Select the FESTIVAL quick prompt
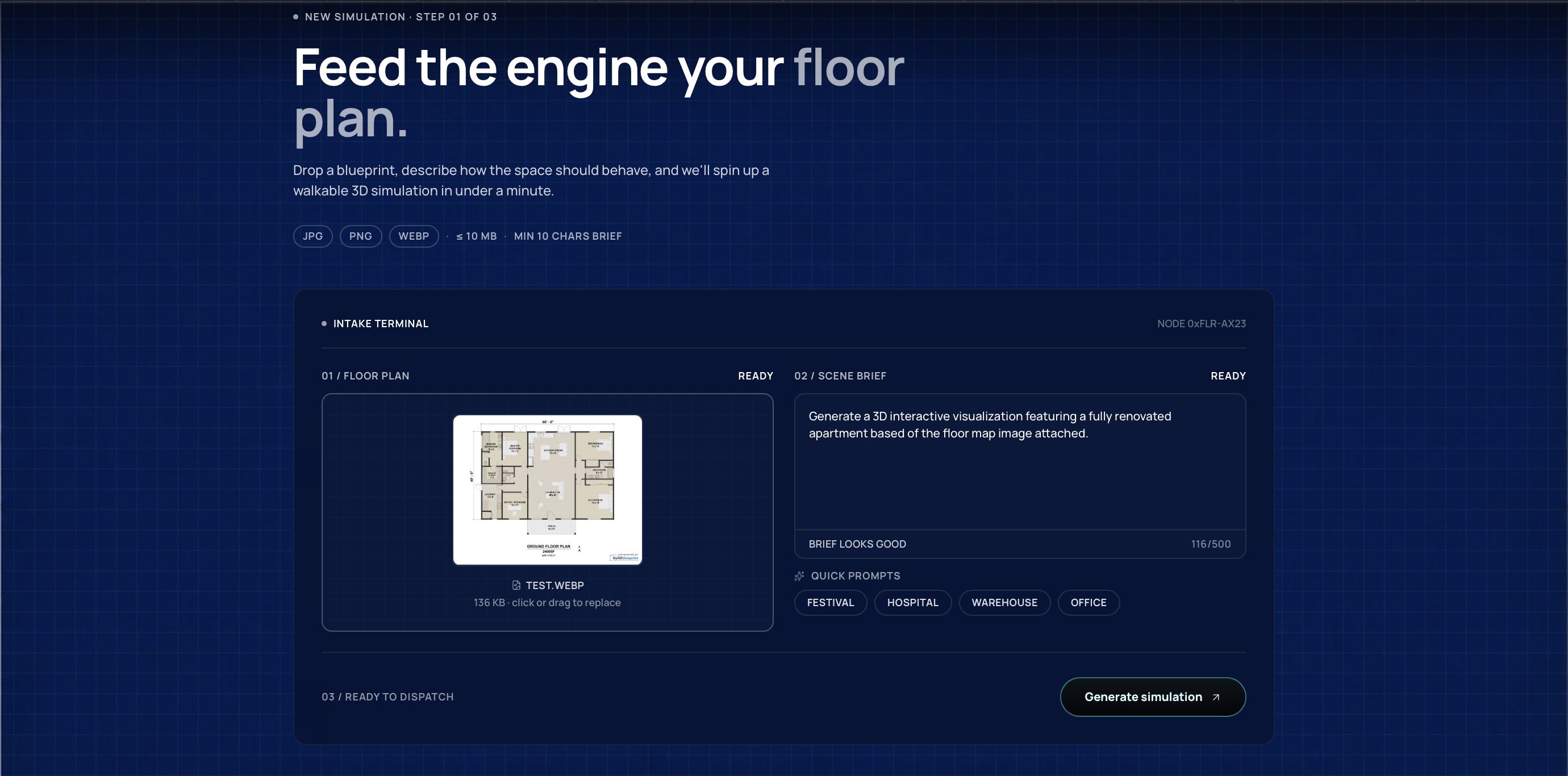Screen dimensions: 1568x776 click(x=830, y=603)
